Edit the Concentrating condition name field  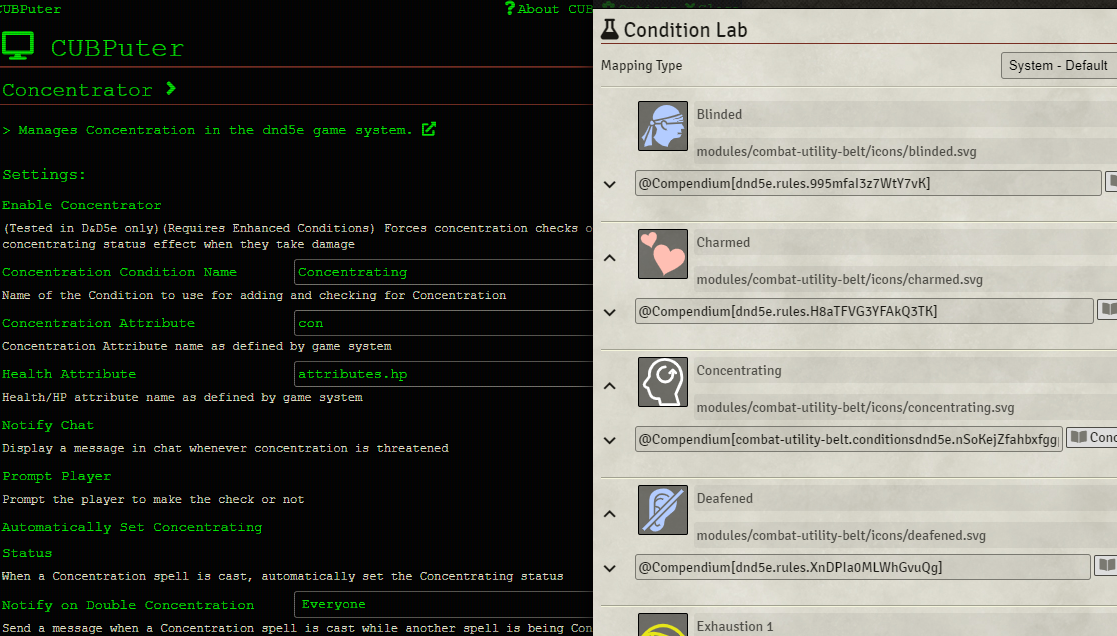pos(905,370)
